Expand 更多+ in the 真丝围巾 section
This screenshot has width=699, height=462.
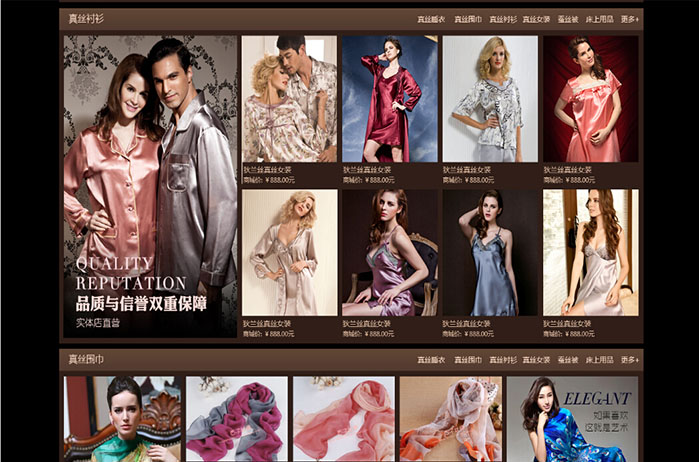point(630,359)
